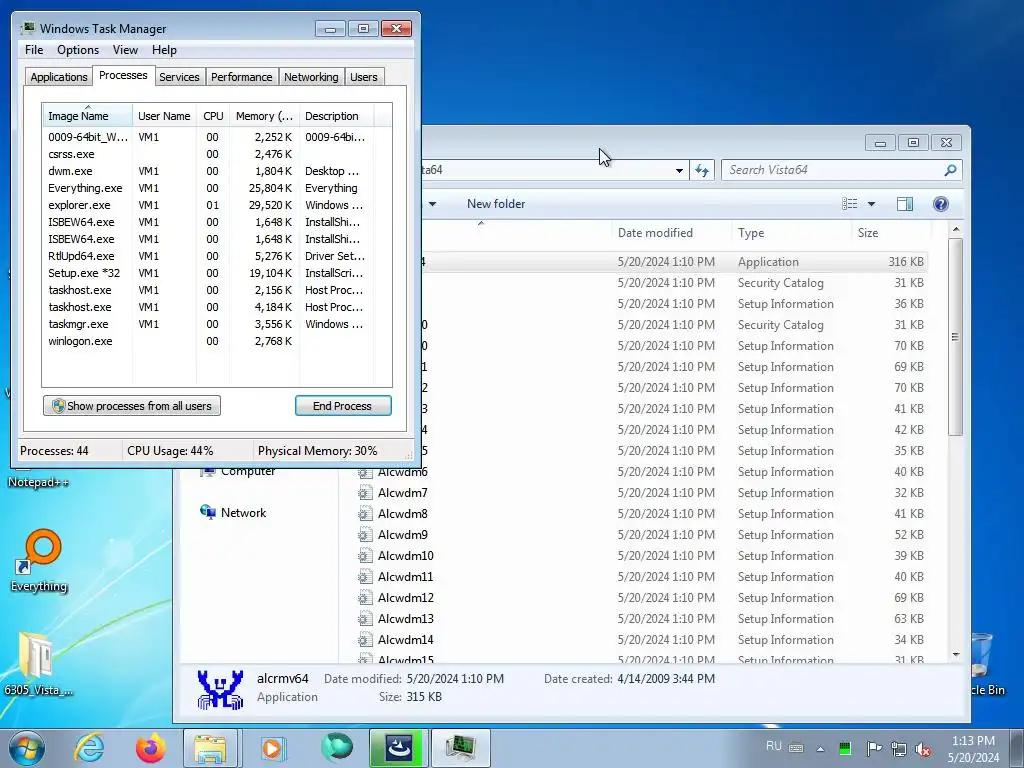Switch to the Services tab

point(179,77)
